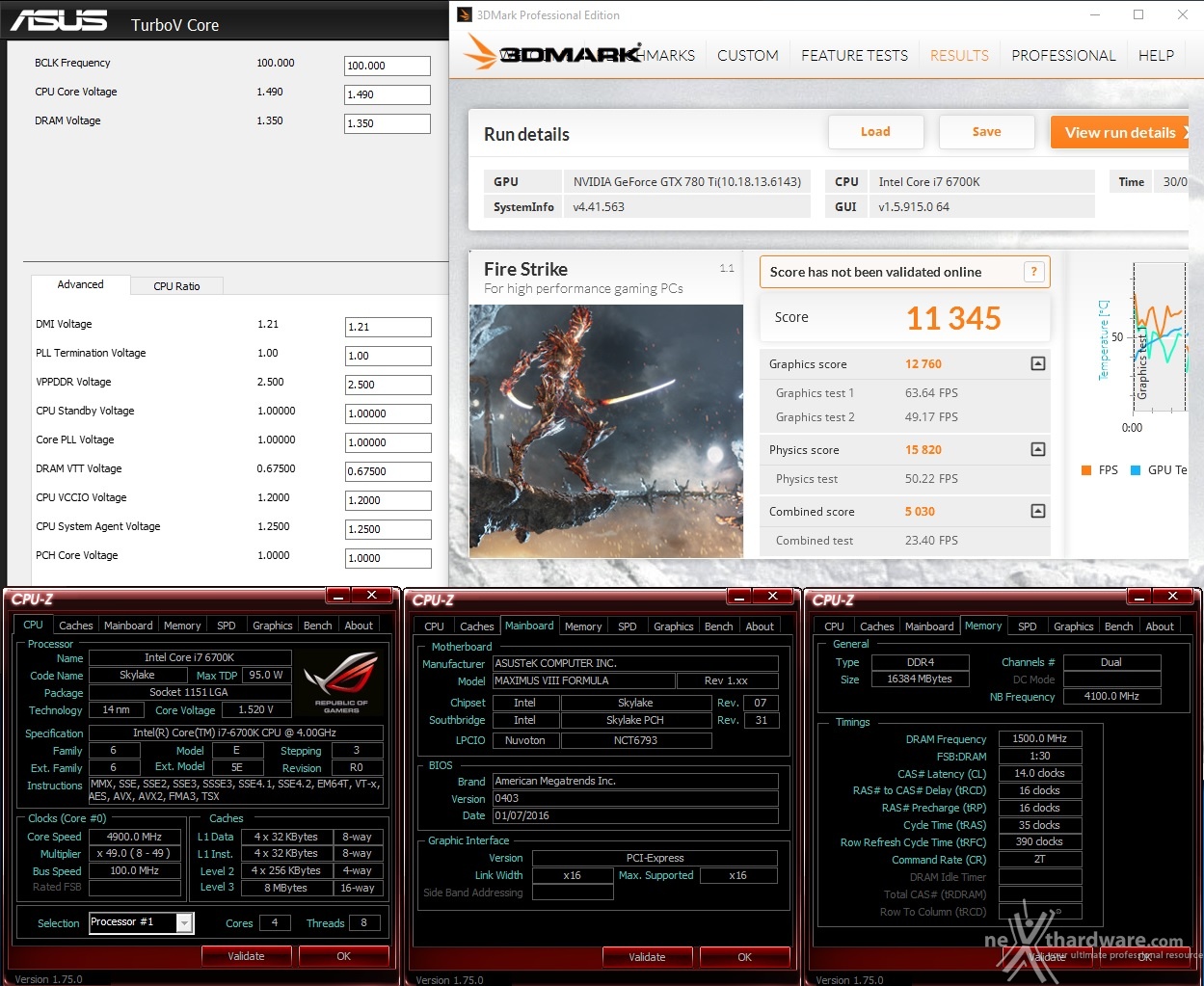Click the NVIDIA GeForce GTX 780 Ti GPU entry

[x=687, y=181]
